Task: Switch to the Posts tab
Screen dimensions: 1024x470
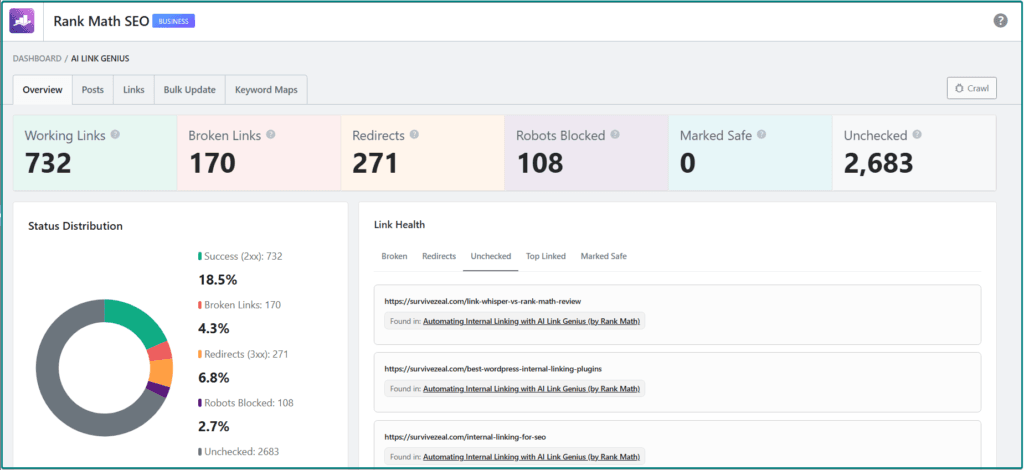Action: 92,90
